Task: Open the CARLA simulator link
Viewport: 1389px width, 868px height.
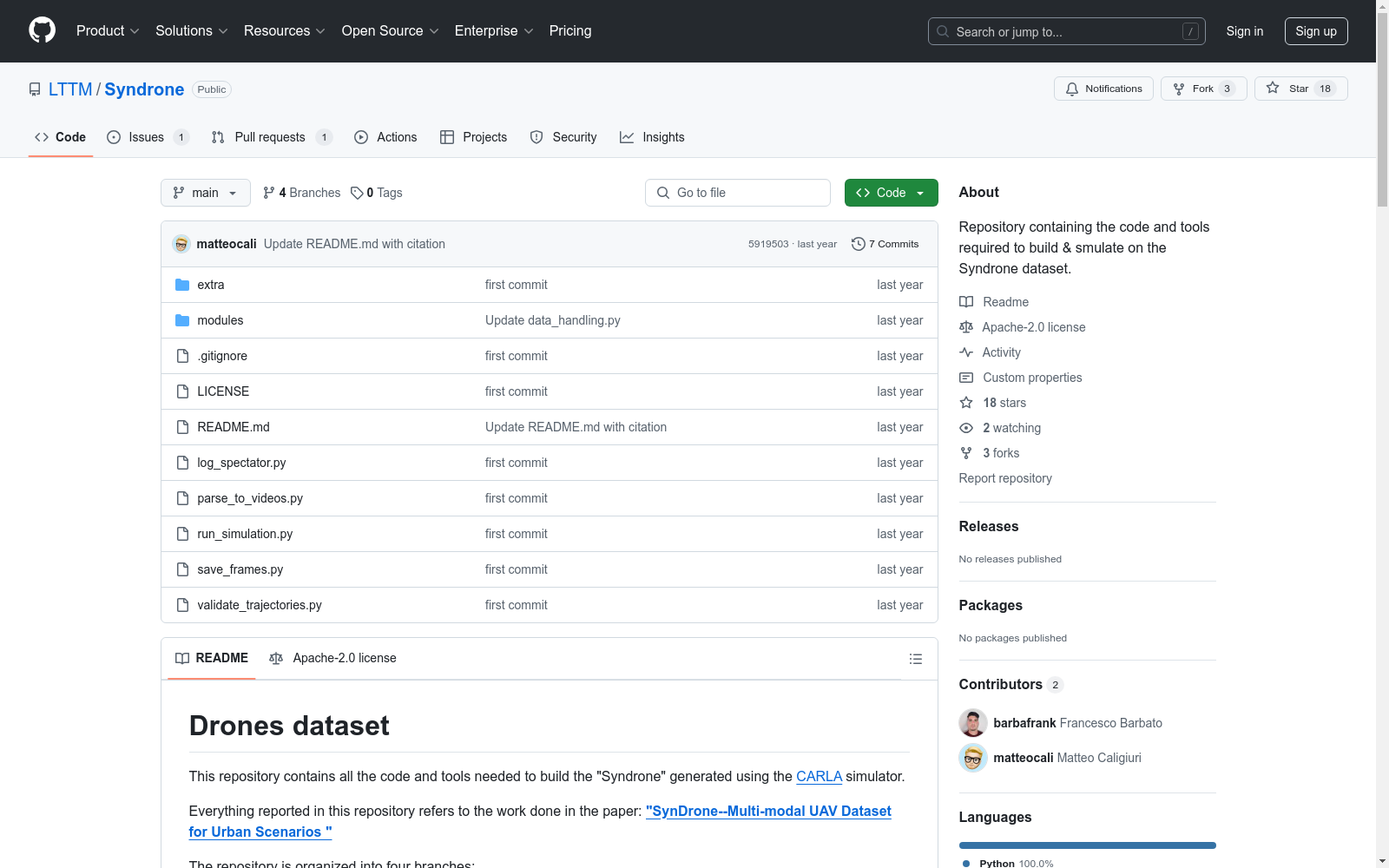Action: [x=819, y=776]
